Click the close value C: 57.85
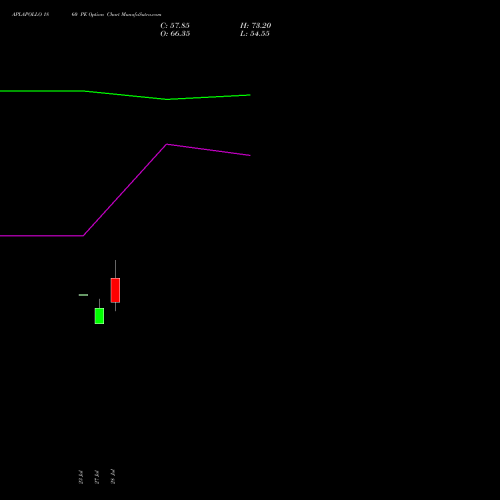The height and width of the screenshot is (500, 500). [x=175, y=26]
